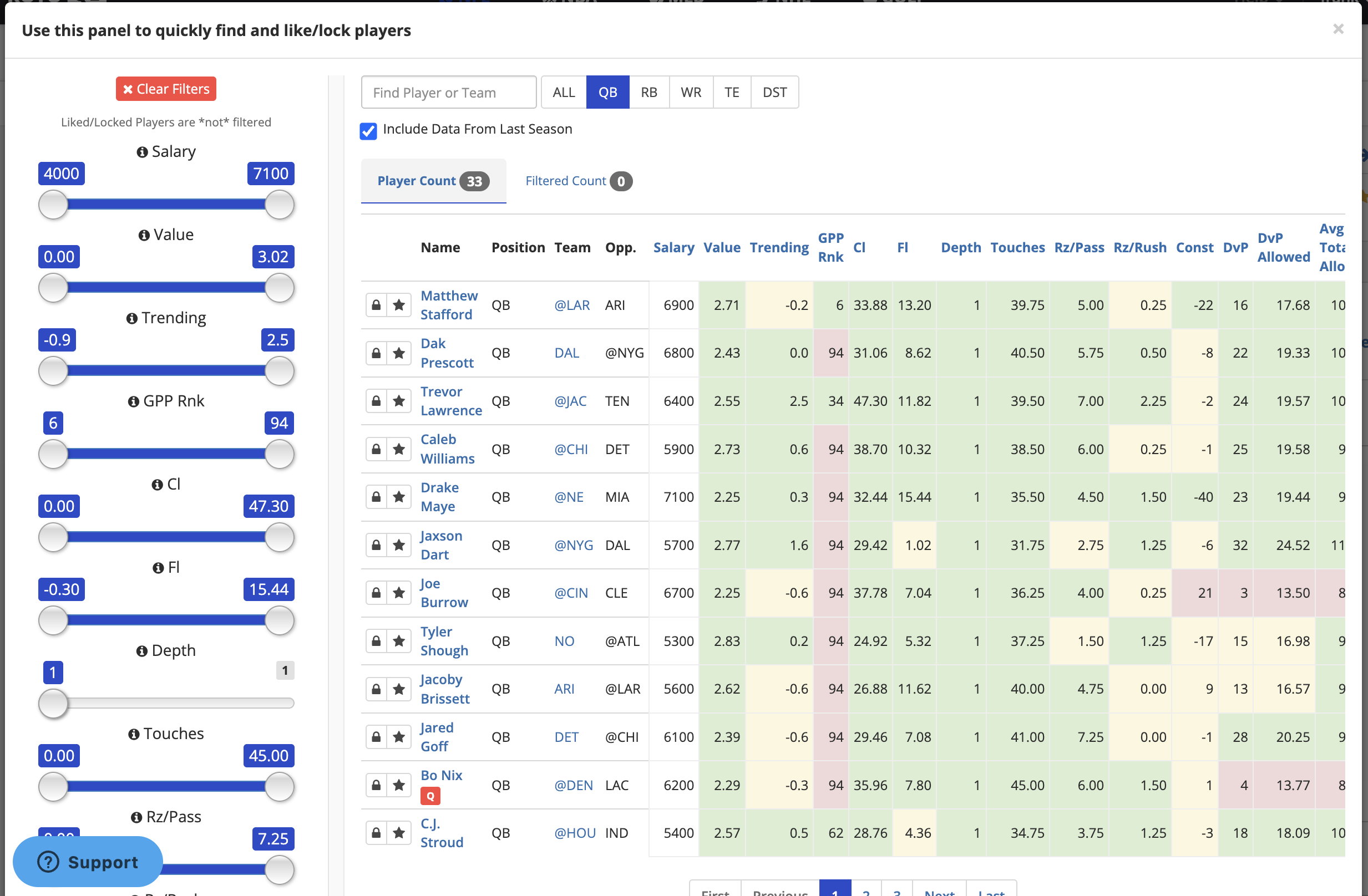The image size is (1368, 896).
Task: Star C.J. Stroud as liked
Action: coord(399,833)
